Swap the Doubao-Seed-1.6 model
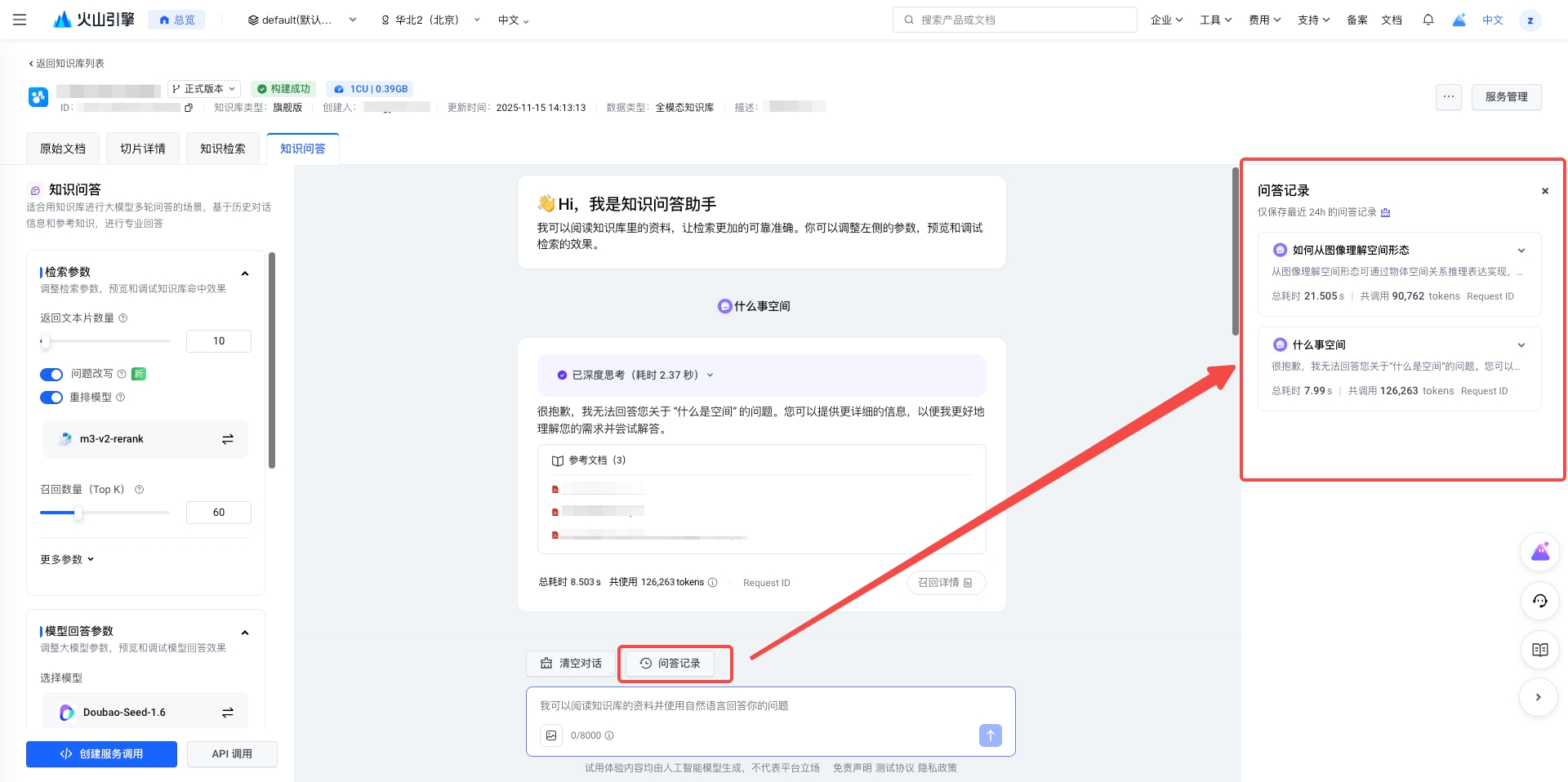Image resolution: width=1568 pixels, height=782 pixels. (228, 713)
